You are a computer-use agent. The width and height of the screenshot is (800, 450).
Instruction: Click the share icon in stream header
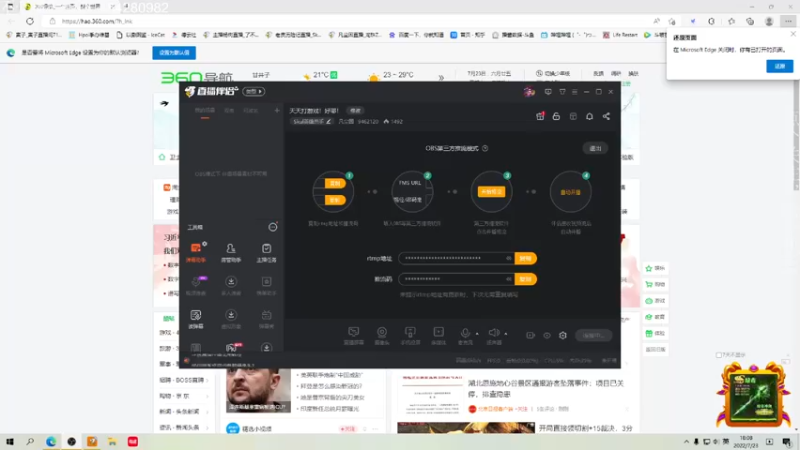(606, 116)
